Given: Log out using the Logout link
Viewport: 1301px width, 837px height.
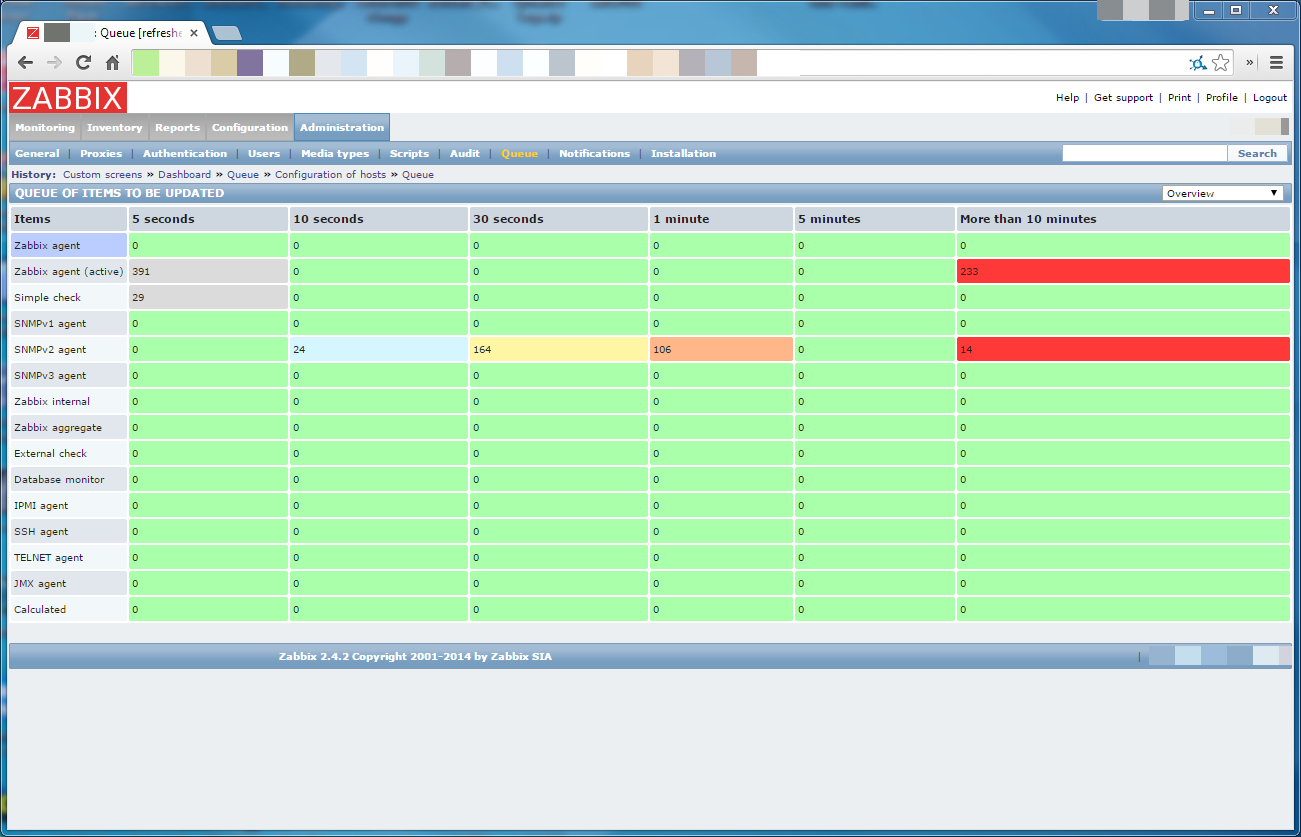Looking at the screenshot, I should click(1270, 98).
